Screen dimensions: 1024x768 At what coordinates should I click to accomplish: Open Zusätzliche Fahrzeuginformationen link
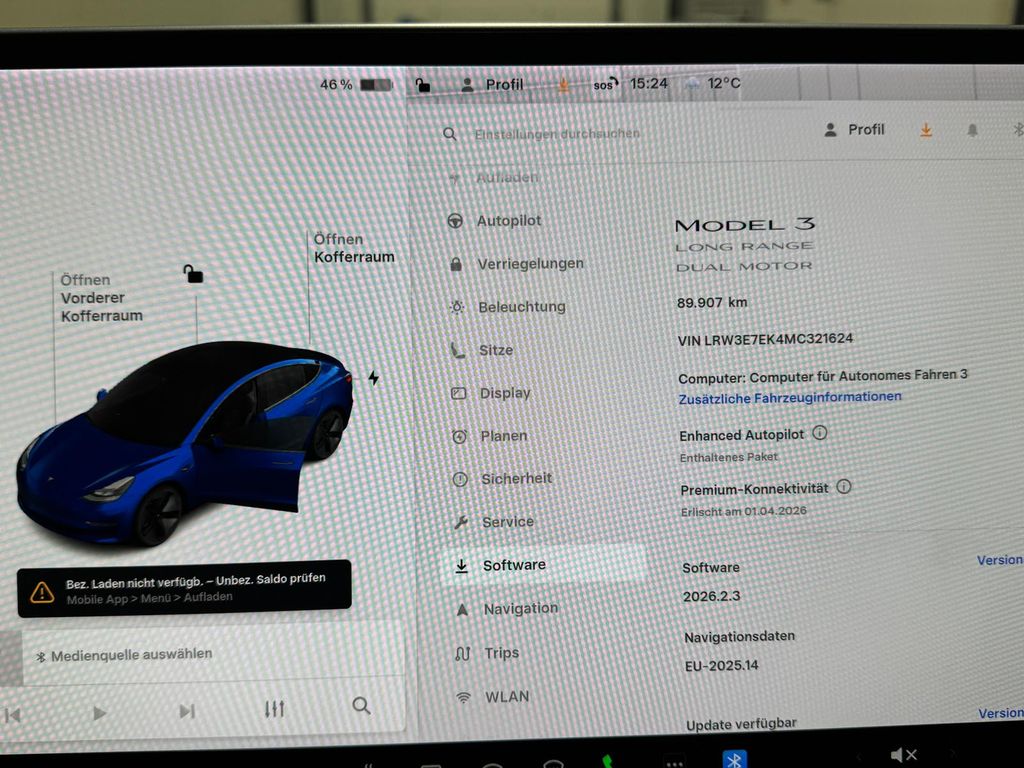[x=790, y=397]
